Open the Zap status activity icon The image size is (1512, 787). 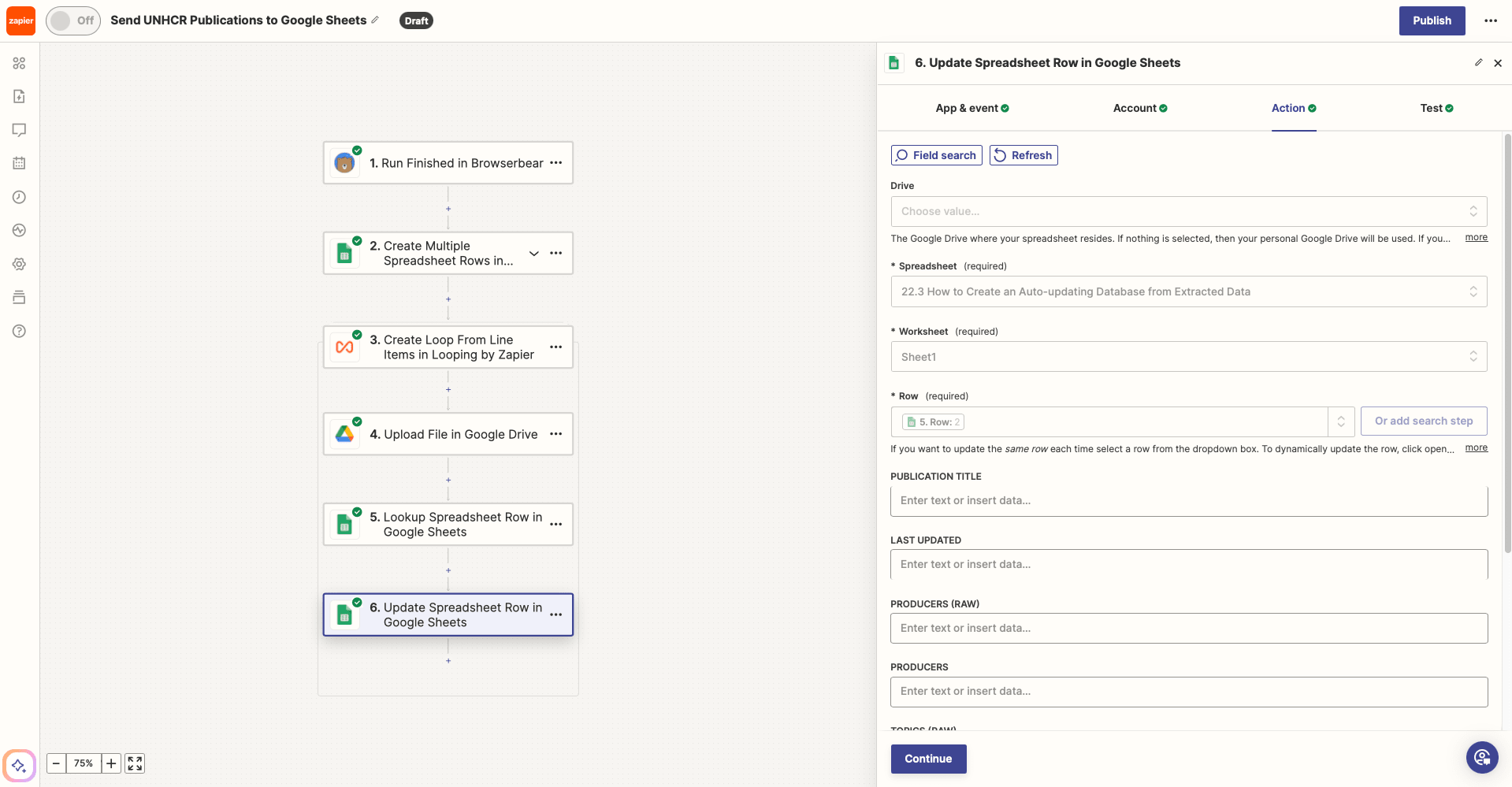(20, 230)
